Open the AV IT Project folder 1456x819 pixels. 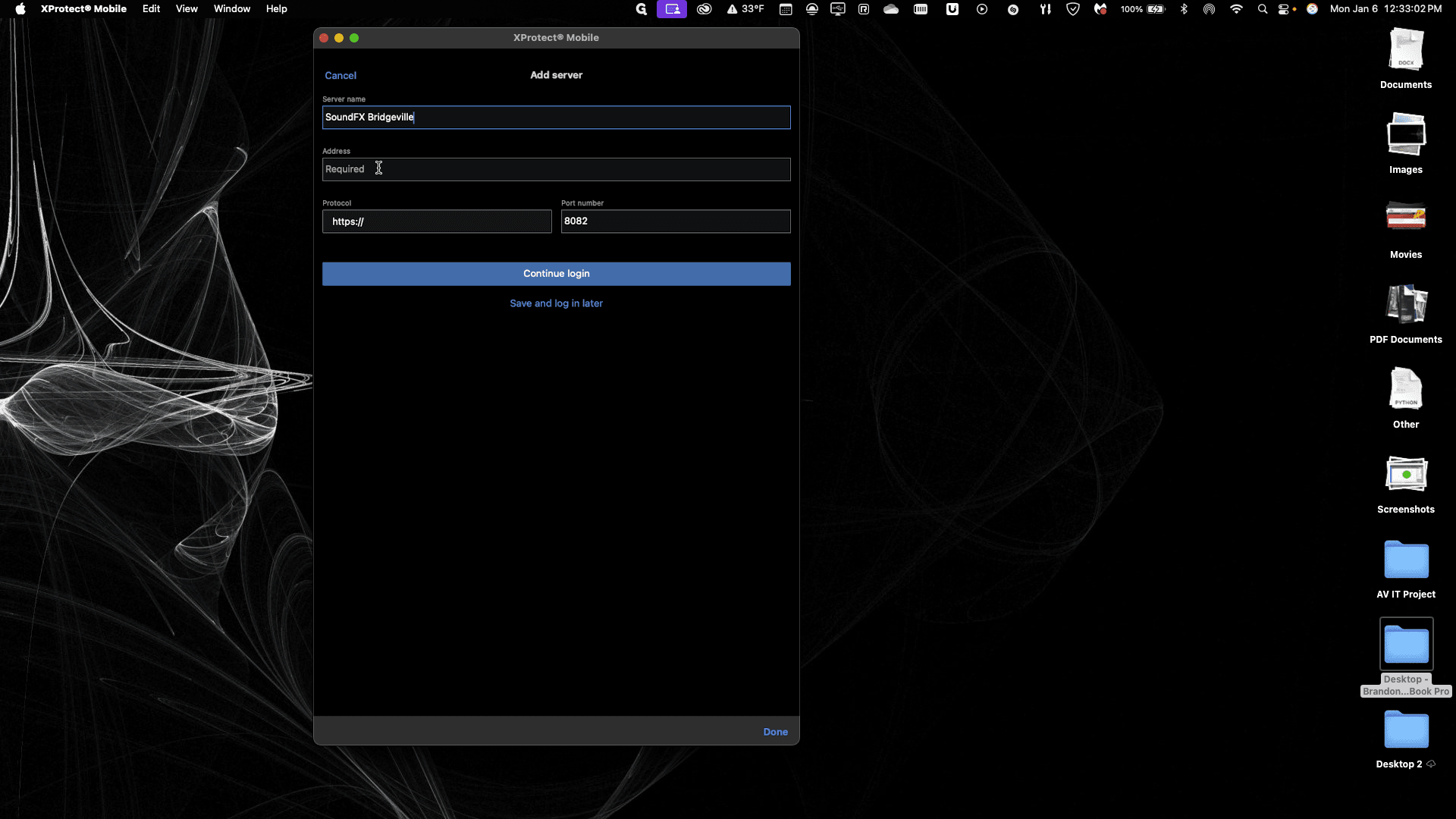click(x=1406, y=560)
